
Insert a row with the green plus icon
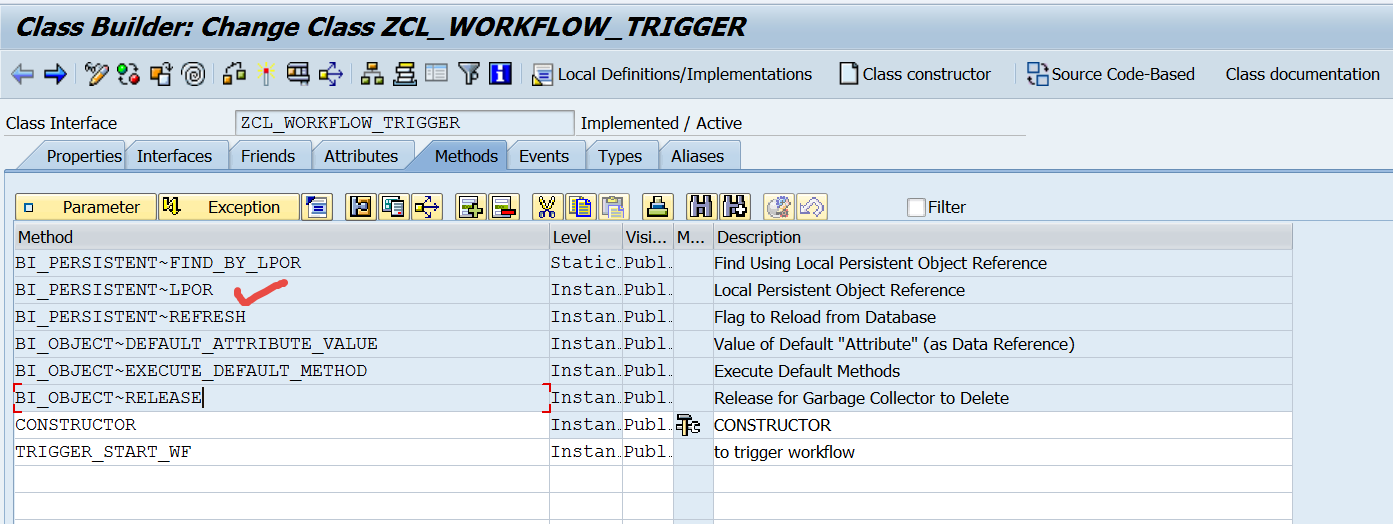pyautogui.click(x=470, y=207)
